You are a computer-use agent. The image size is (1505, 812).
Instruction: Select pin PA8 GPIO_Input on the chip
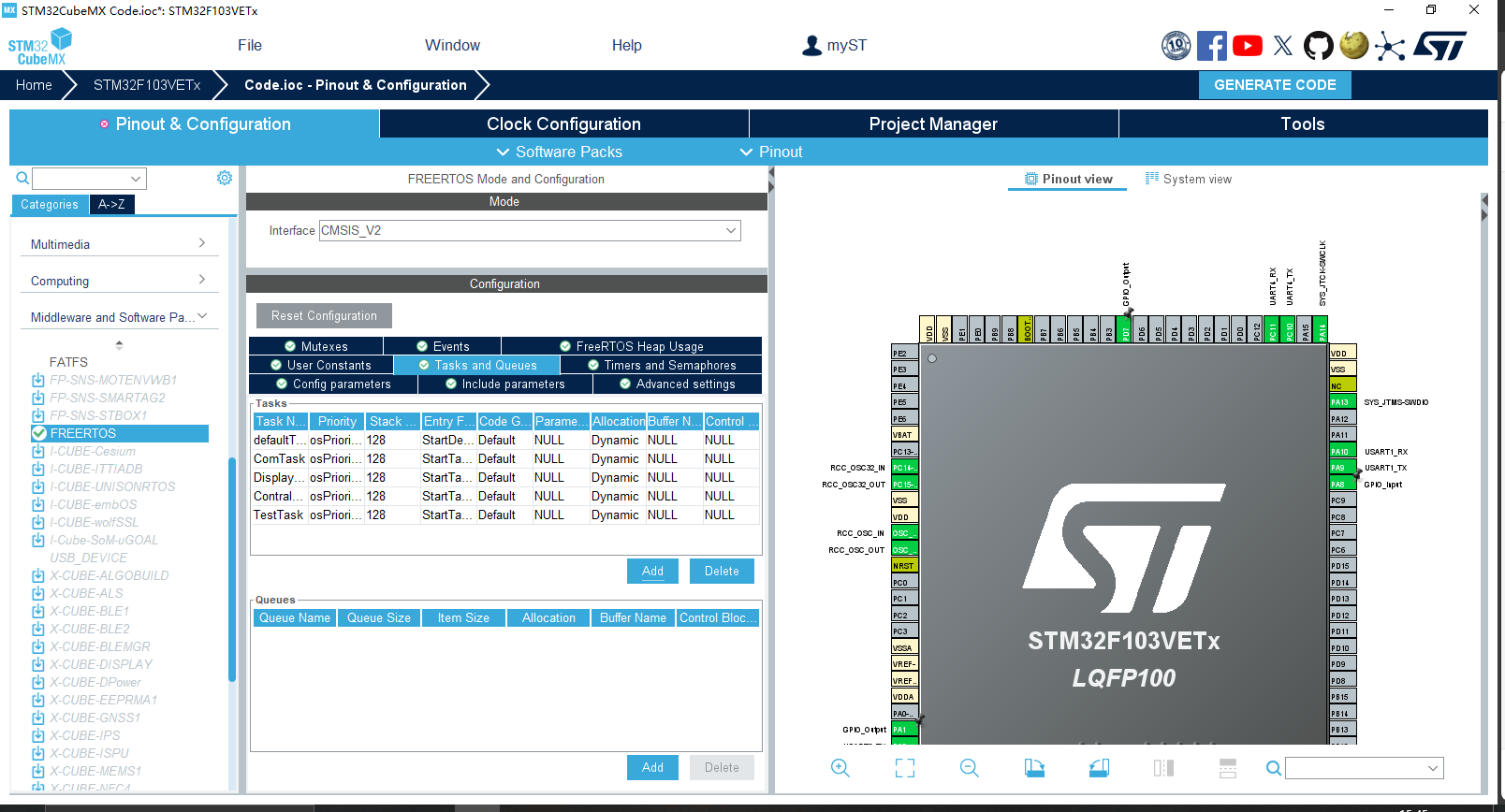pos(1342,484)
